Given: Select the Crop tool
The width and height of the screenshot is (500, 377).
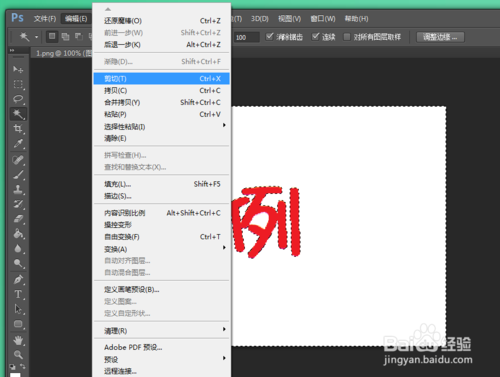Looking at the screenshot, I should click(18, 129).
